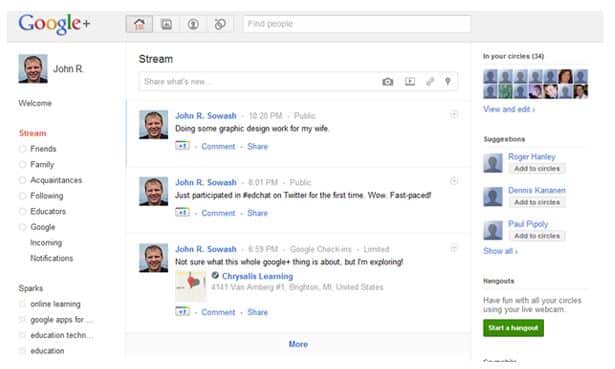The image size is (615, 369).
Task: Select the Family circle filter
Action: coord(42,165)
